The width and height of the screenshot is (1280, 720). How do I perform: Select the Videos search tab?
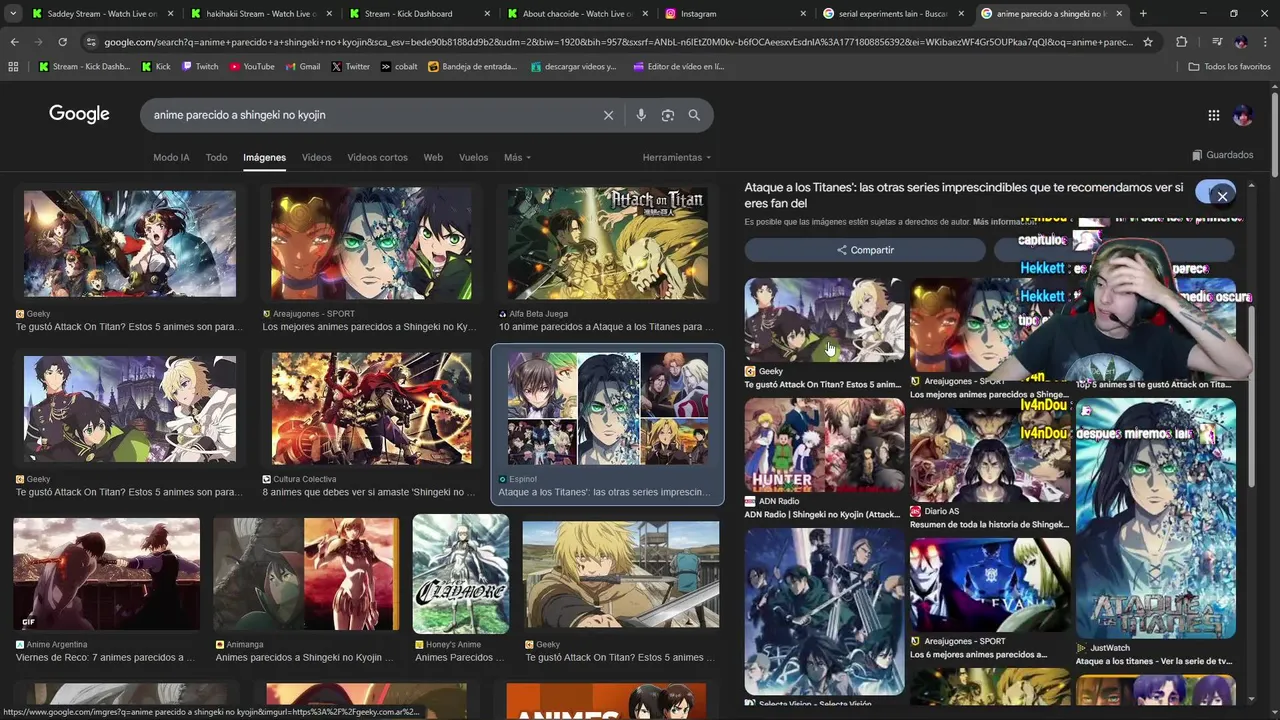coord(316,157)
